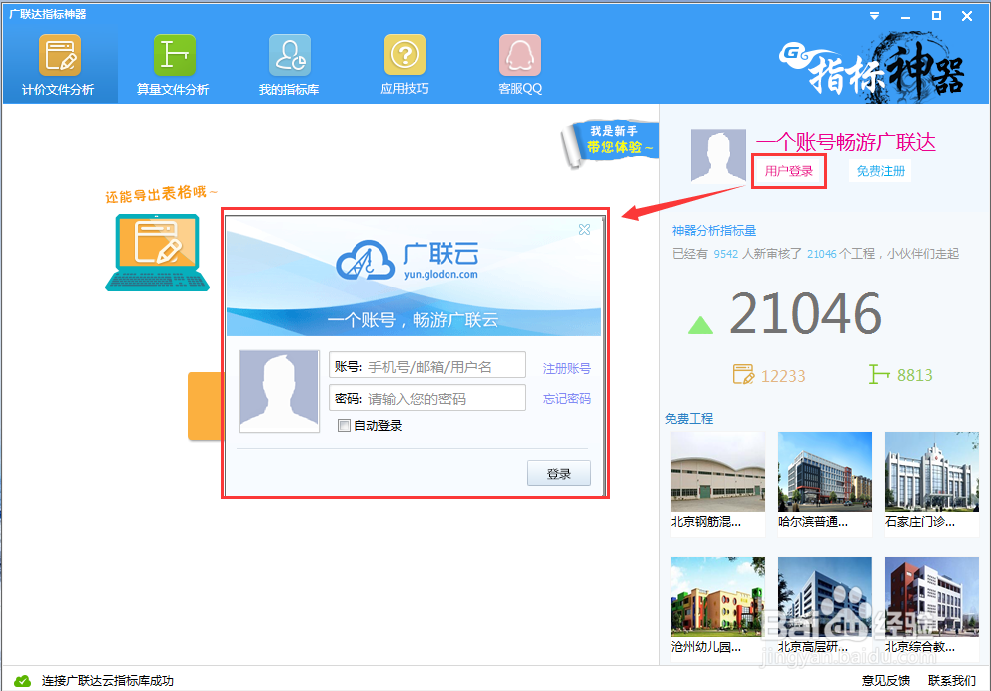991x691 pixels.
Task: Click 一个账号，畅游广联云 dialog banner text
Action: point(413,320)
